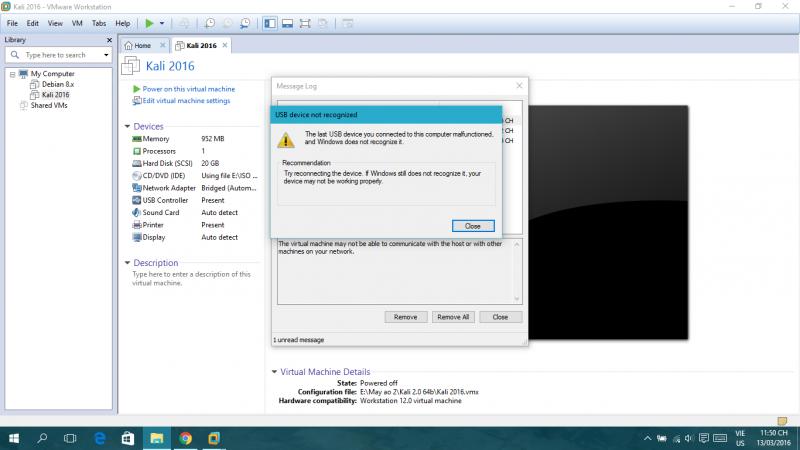Screen dimensions: 800x450
Task: Open the Action Center notification icon
Action: [704, 438]
